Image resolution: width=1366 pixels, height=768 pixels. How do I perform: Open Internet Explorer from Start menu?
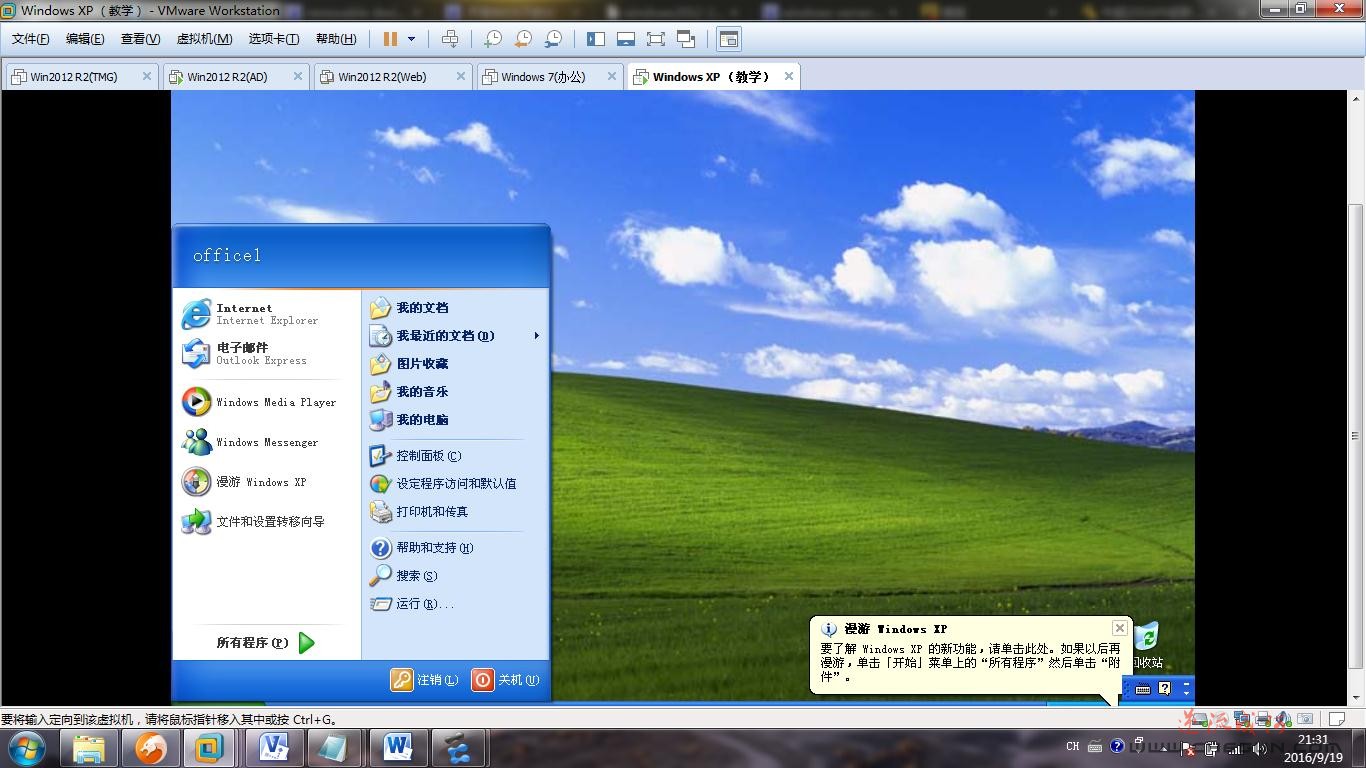click(266, 314)
